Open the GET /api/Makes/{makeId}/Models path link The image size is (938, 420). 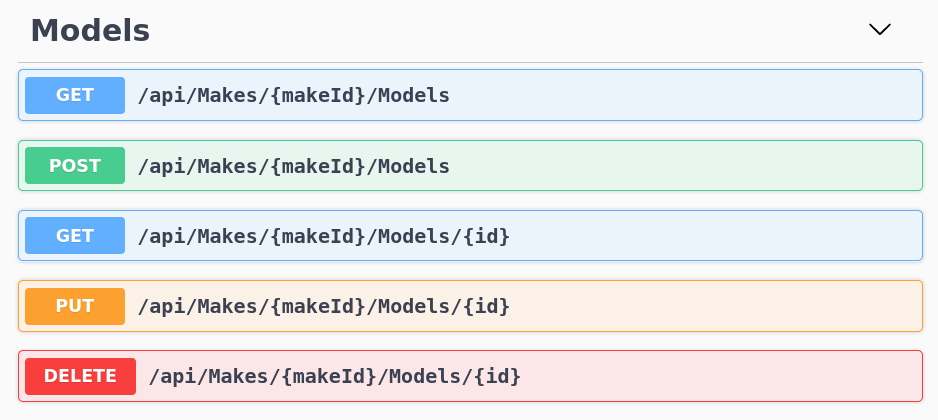click(x=293, y=96)
